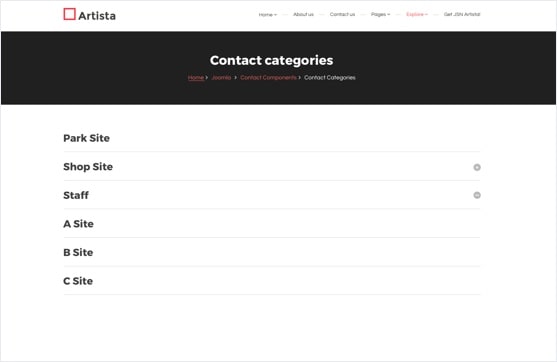The height and width of the screenshot is (362, 557).
Task: Open the Staff category
Action: point(76,195)
